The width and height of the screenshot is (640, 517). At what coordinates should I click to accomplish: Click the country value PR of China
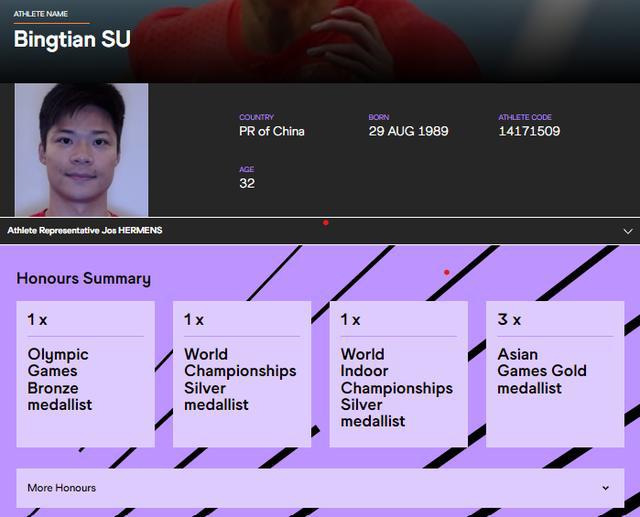(272, 131)
